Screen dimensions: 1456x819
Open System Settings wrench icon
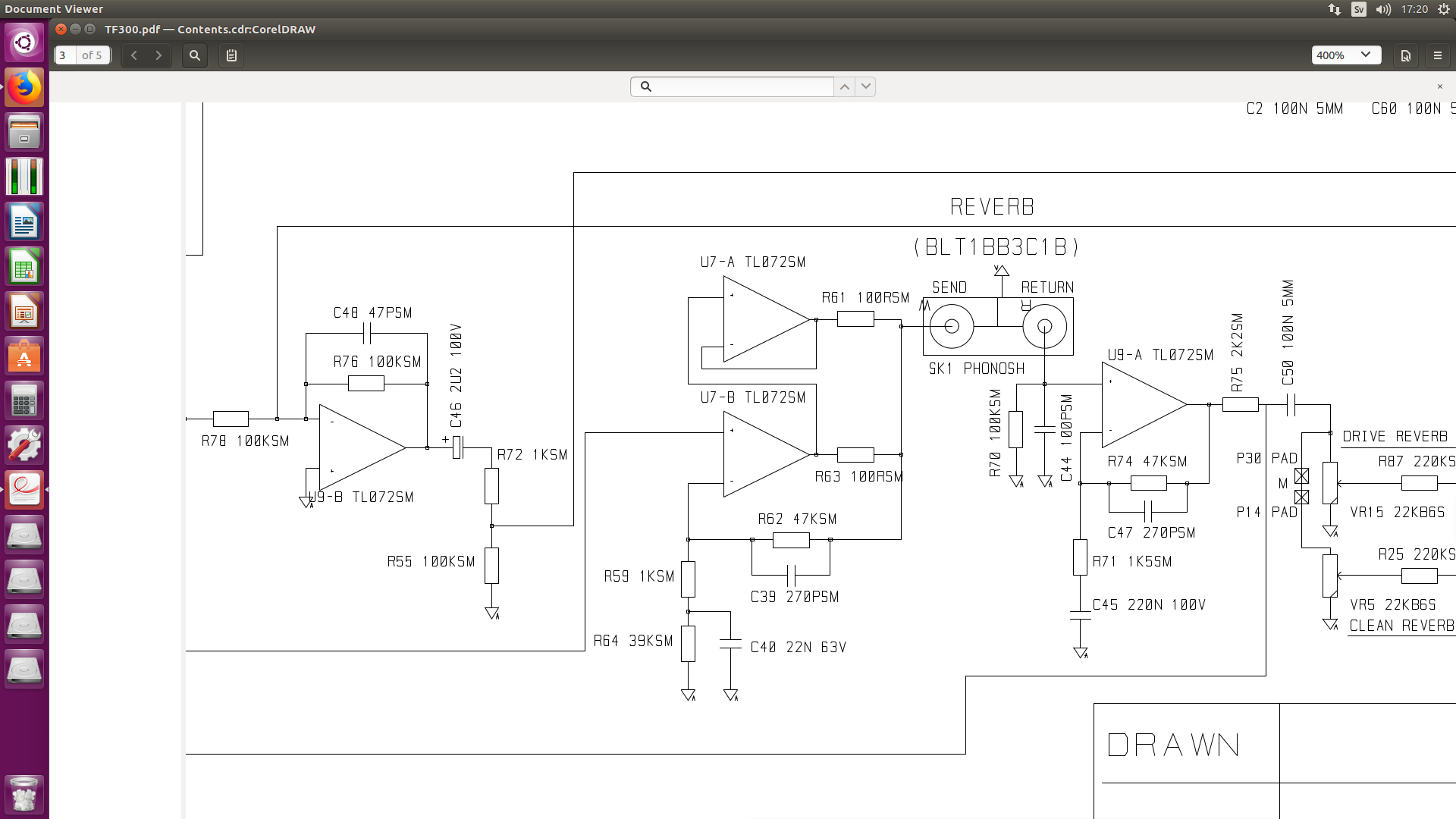click(x=24, y=446)
